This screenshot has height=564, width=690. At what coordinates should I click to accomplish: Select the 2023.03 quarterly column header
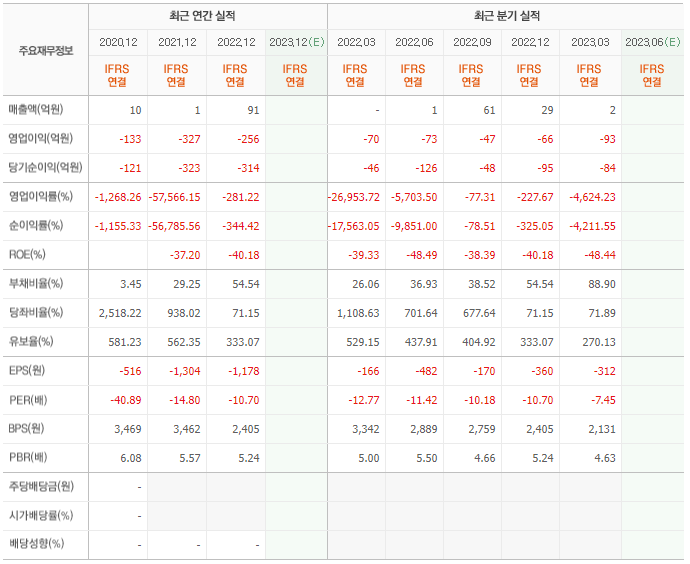pos(590,42)
